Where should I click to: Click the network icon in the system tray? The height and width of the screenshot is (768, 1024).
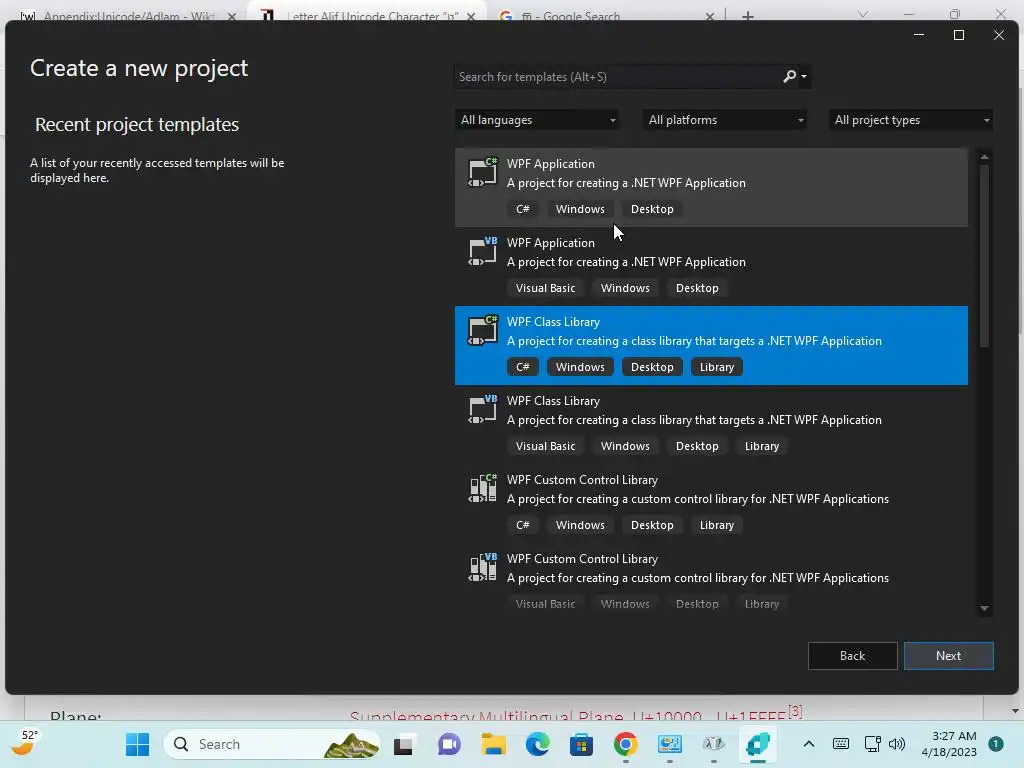click(x=872, y=744)
